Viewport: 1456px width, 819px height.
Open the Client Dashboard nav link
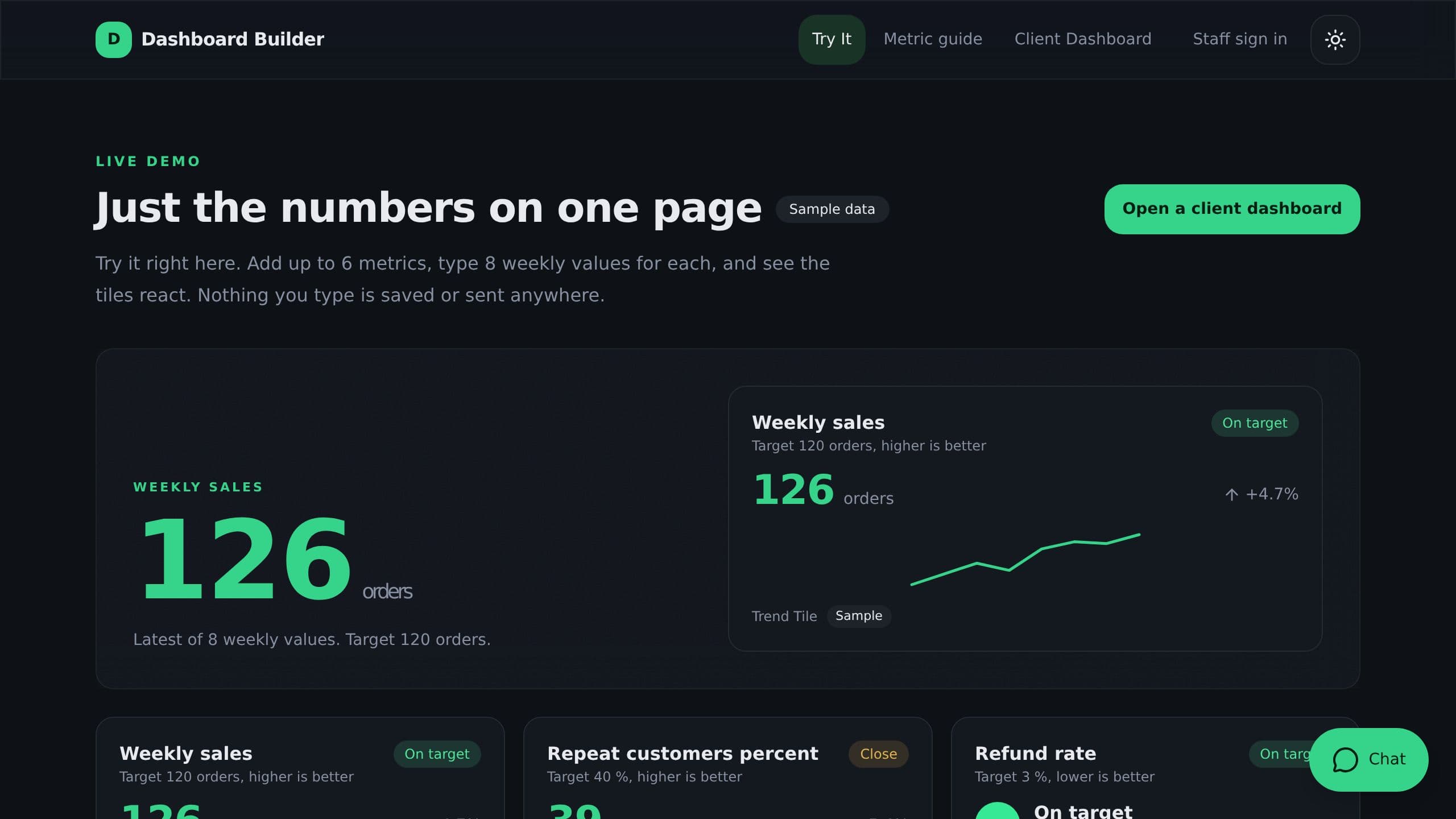tap(1083, 39)
